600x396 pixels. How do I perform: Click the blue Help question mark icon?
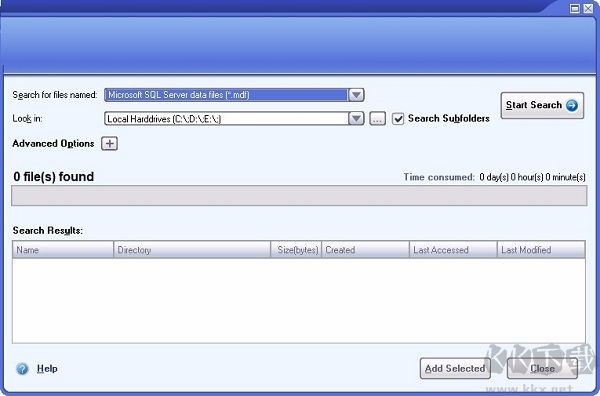click(x=22, y=368)
